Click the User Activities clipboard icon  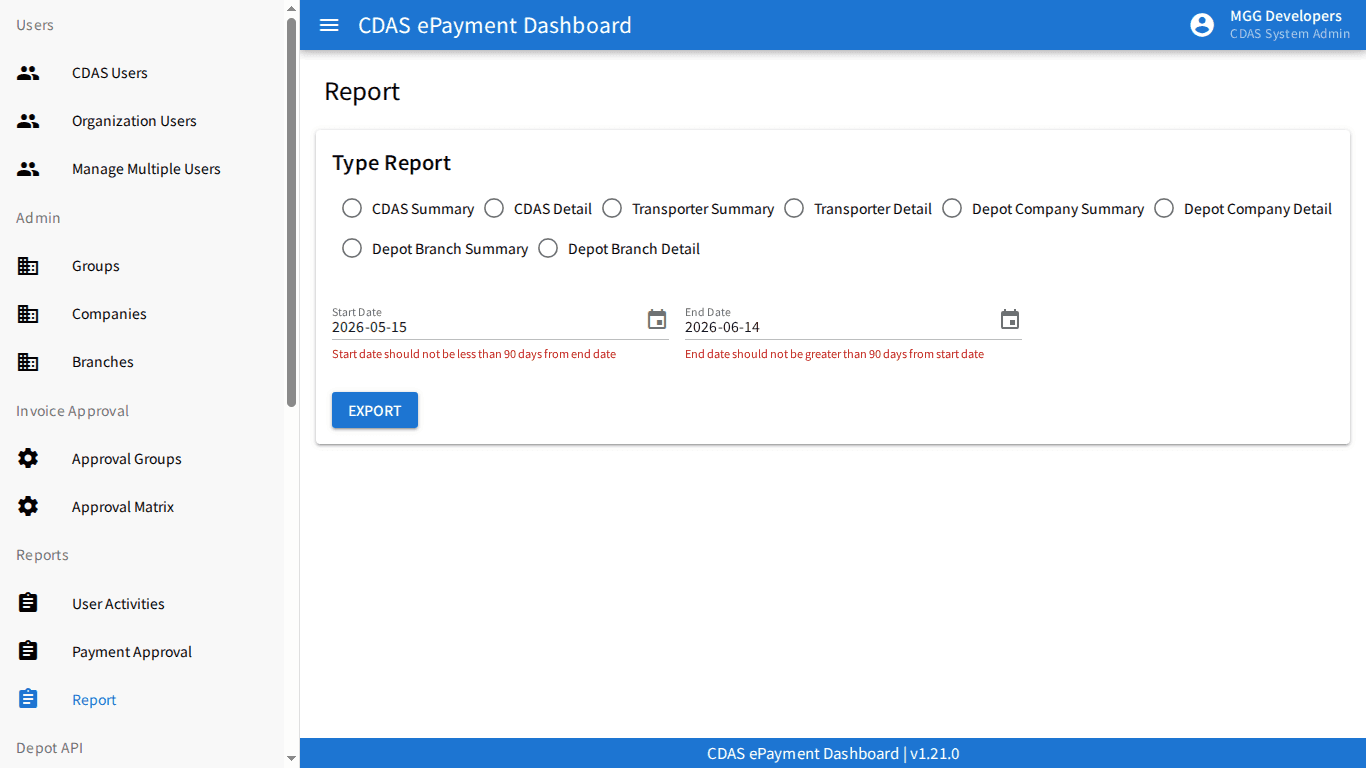(x=28, y=603)
